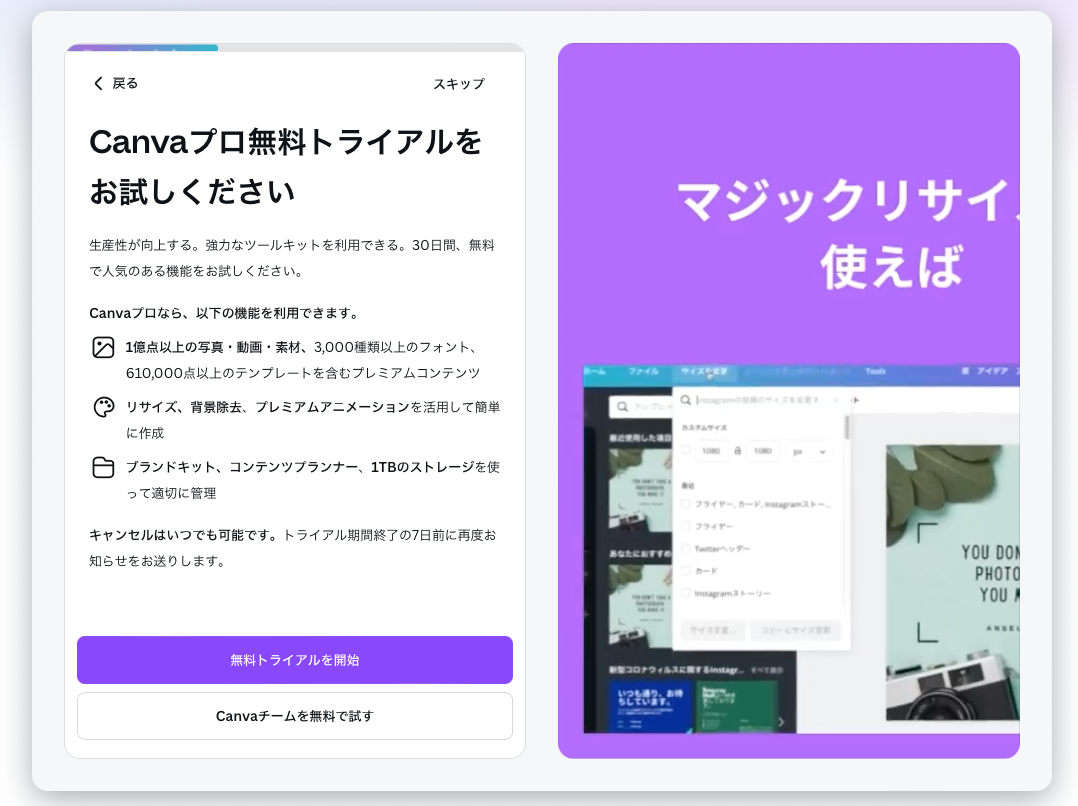
Task: Click green template thumbnail in promo sidebar
Action: coord(736,706)
